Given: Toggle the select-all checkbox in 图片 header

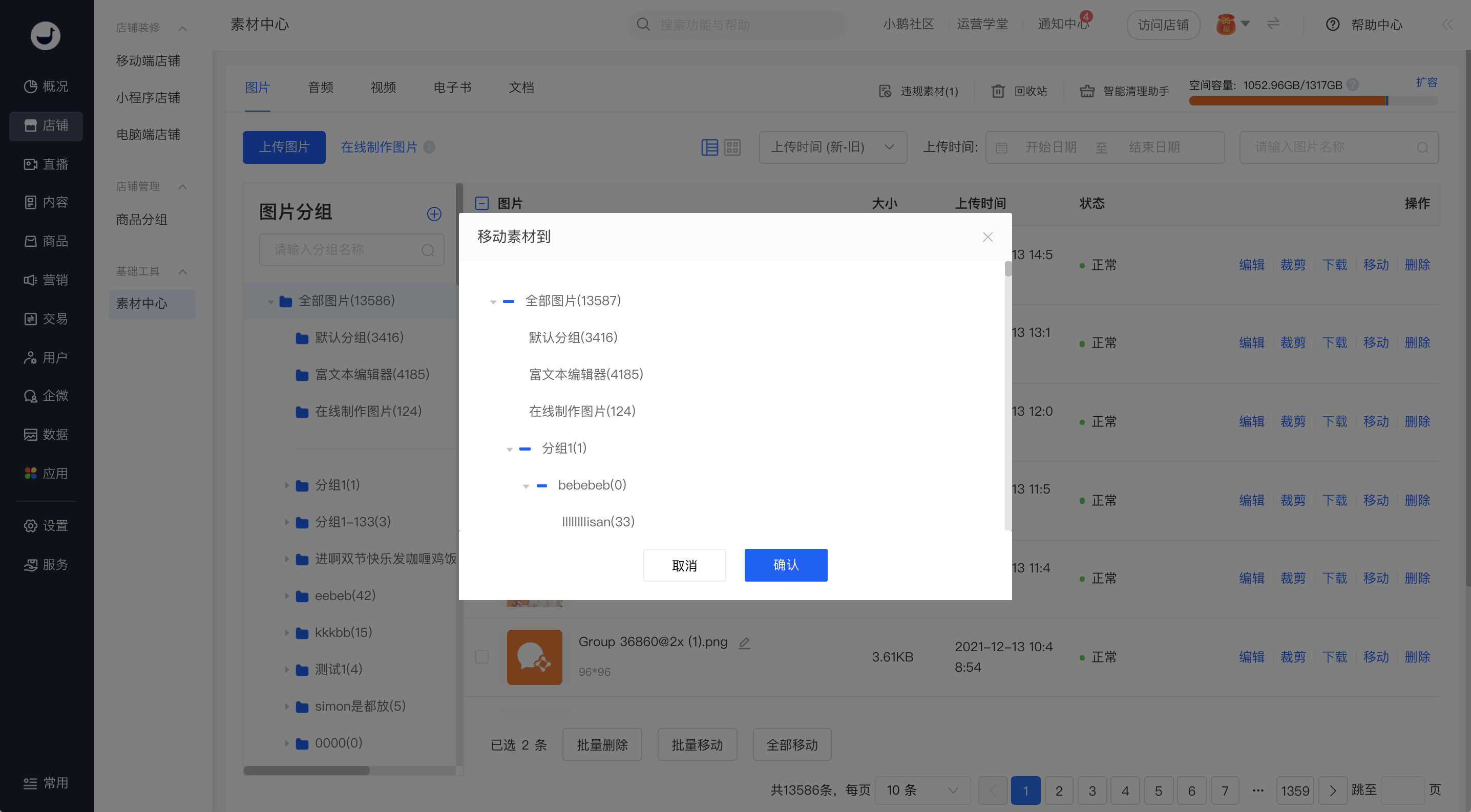Looking at the screenshot, I should [482, 203].
